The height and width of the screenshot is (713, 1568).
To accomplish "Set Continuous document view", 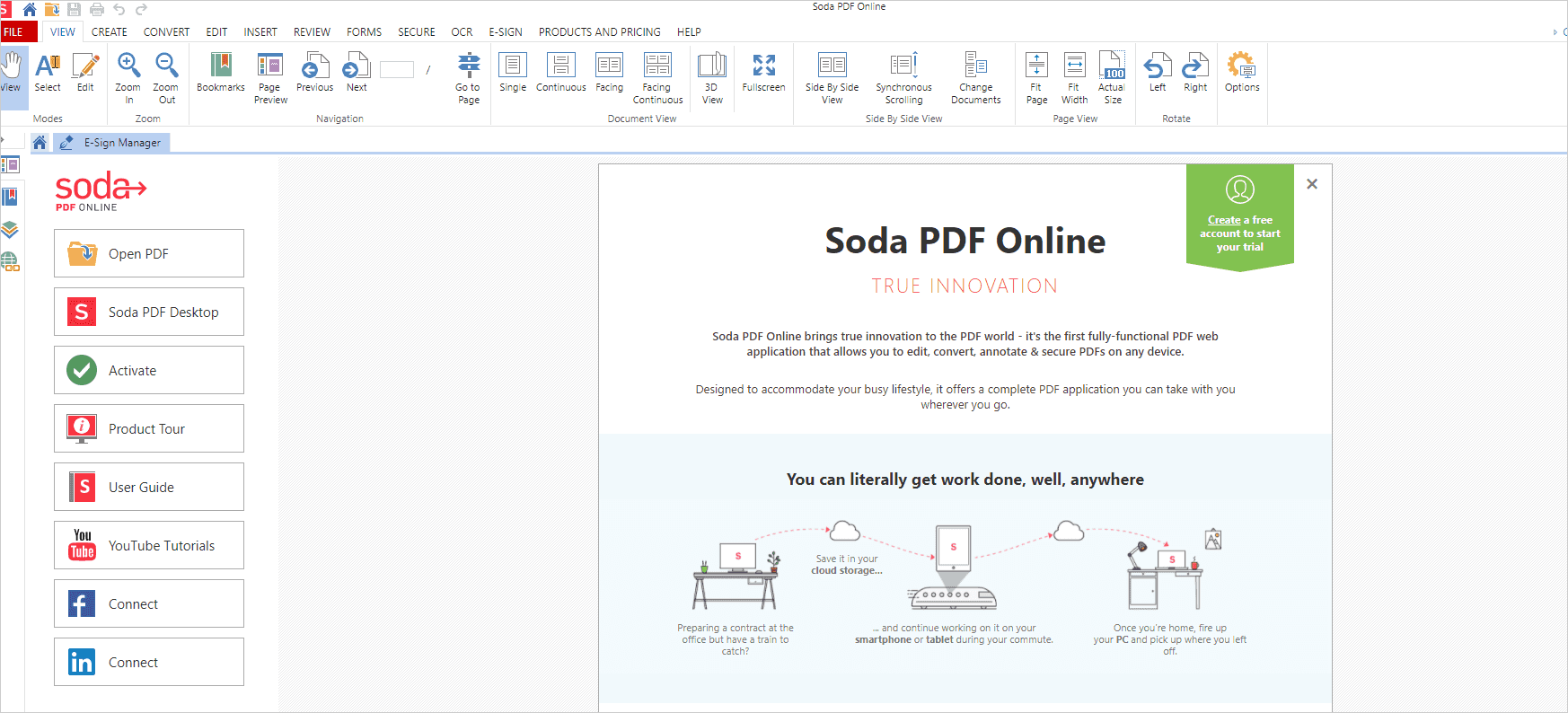I will coord(560,72).
